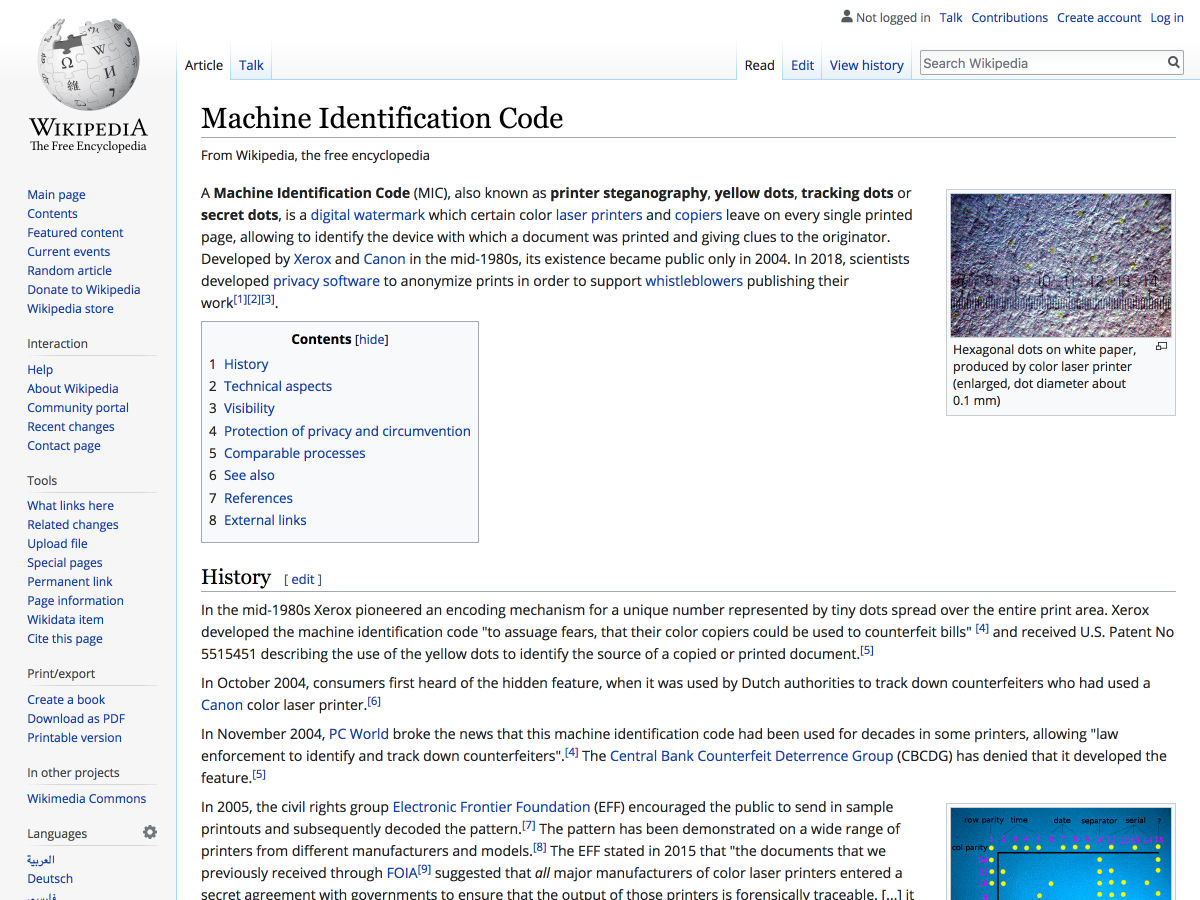Click the Create account link
The image size is (1200, 900).
(1099, 17)
